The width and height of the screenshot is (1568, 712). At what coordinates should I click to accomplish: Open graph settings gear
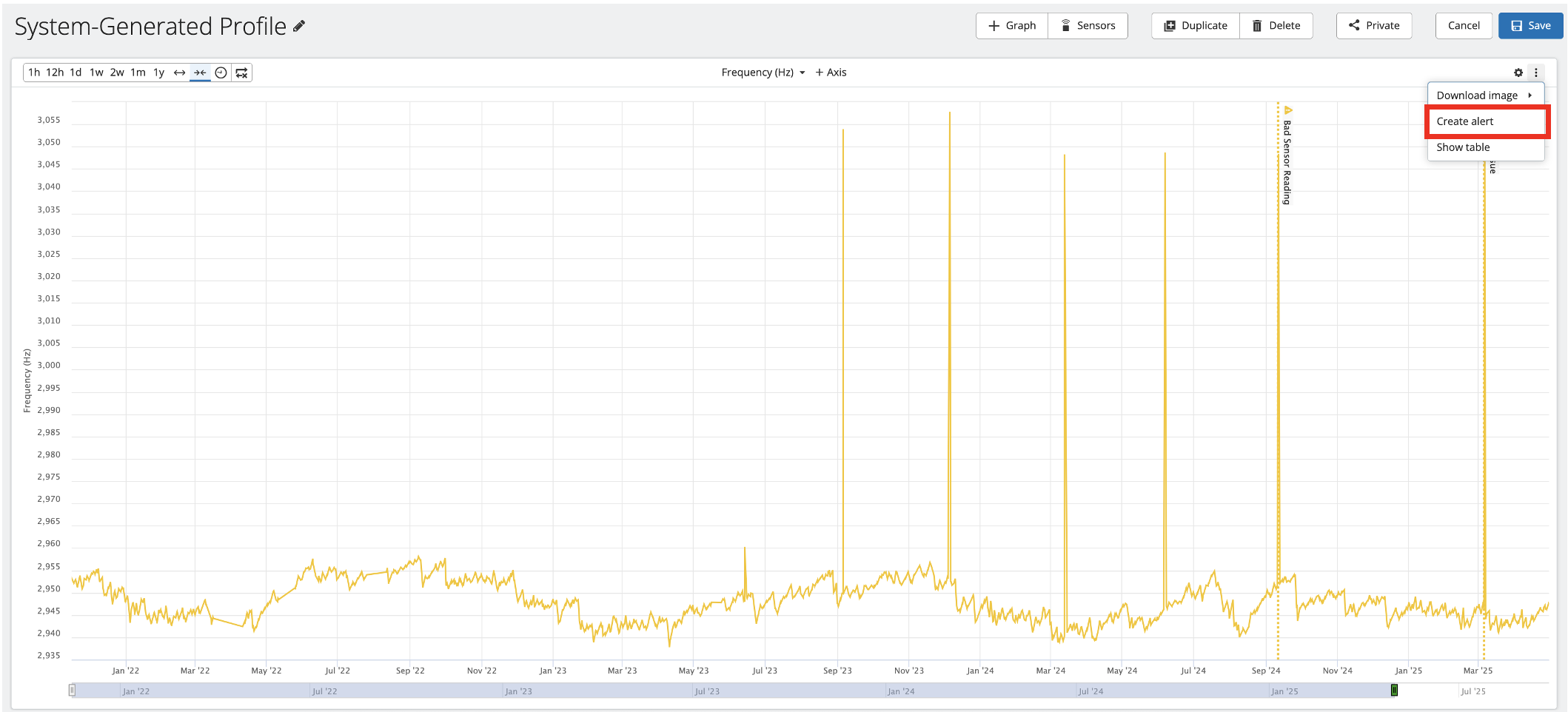tap(1518, 73)
